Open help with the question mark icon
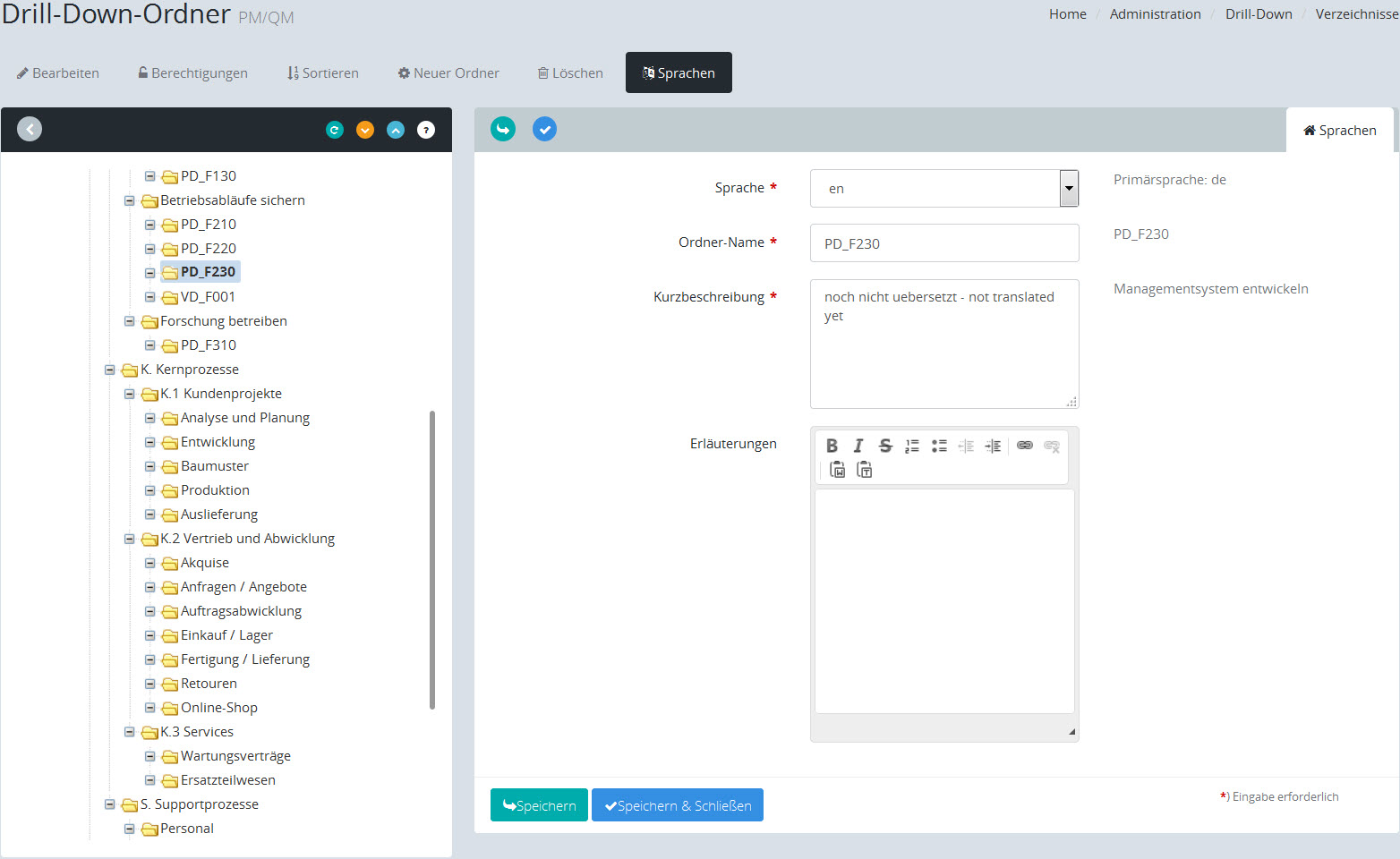 pyautogui.click(x=426, y=130)
